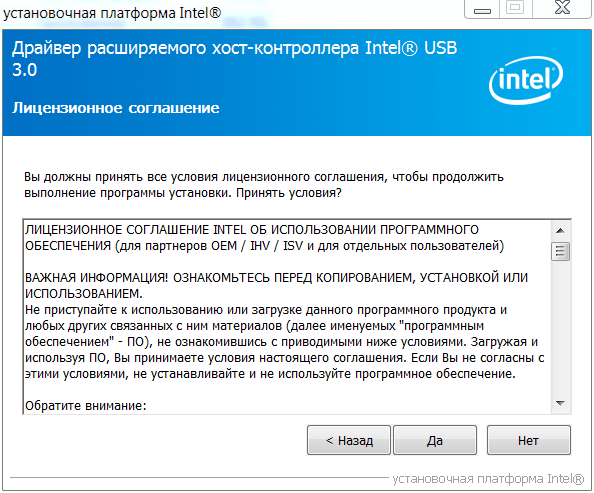Minimize the installer window

pyautogui.click(x=482, y=9)
